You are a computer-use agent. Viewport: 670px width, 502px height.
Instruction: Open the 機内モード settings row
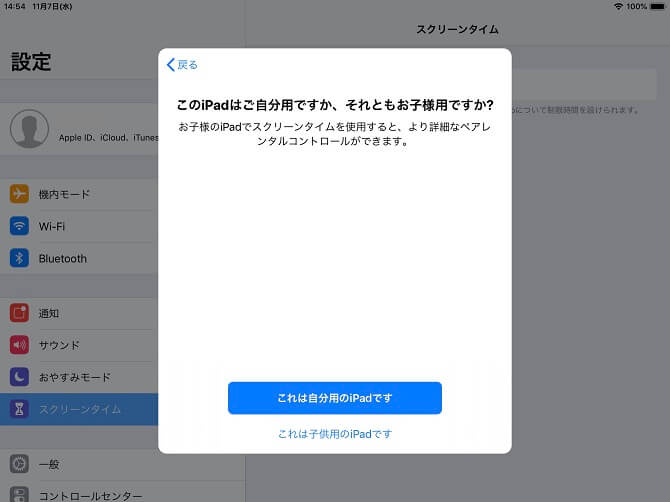[x=79, y=194]
